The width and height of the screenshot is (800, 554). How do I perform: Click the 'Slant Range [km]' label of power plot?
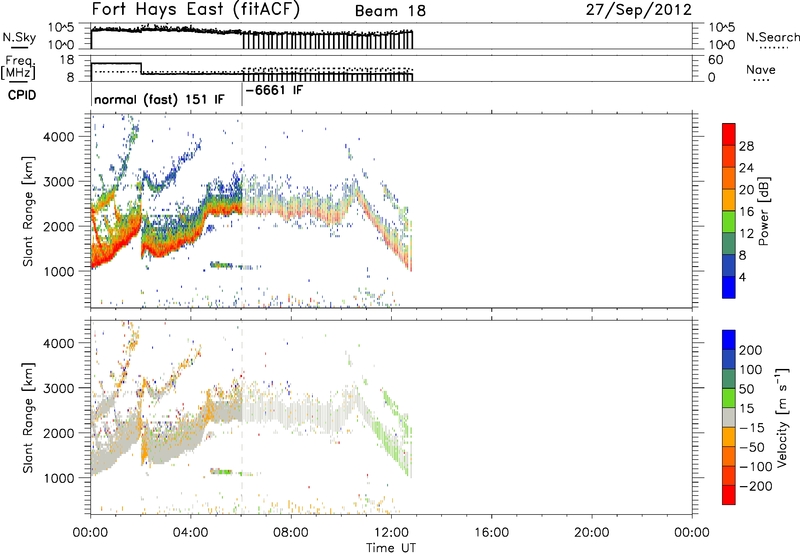tap(28, 211)
